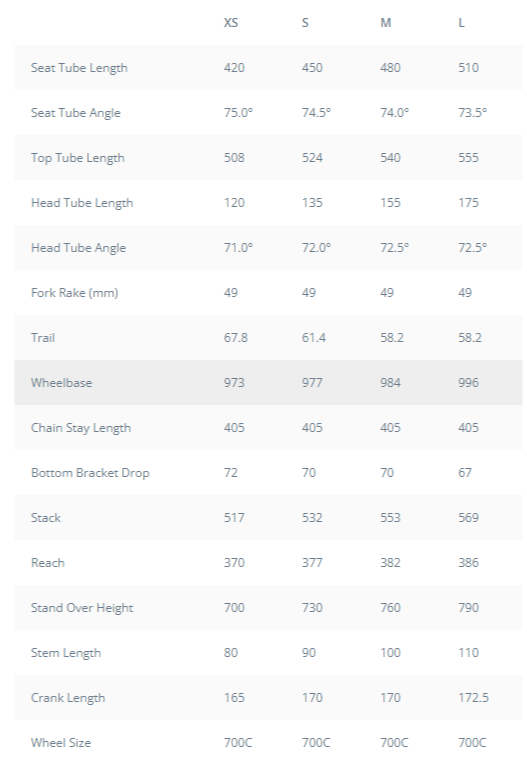The width and height of the screenshot is (527, 767).
Task: Click the Trail row label
Action: coord(43,338)
